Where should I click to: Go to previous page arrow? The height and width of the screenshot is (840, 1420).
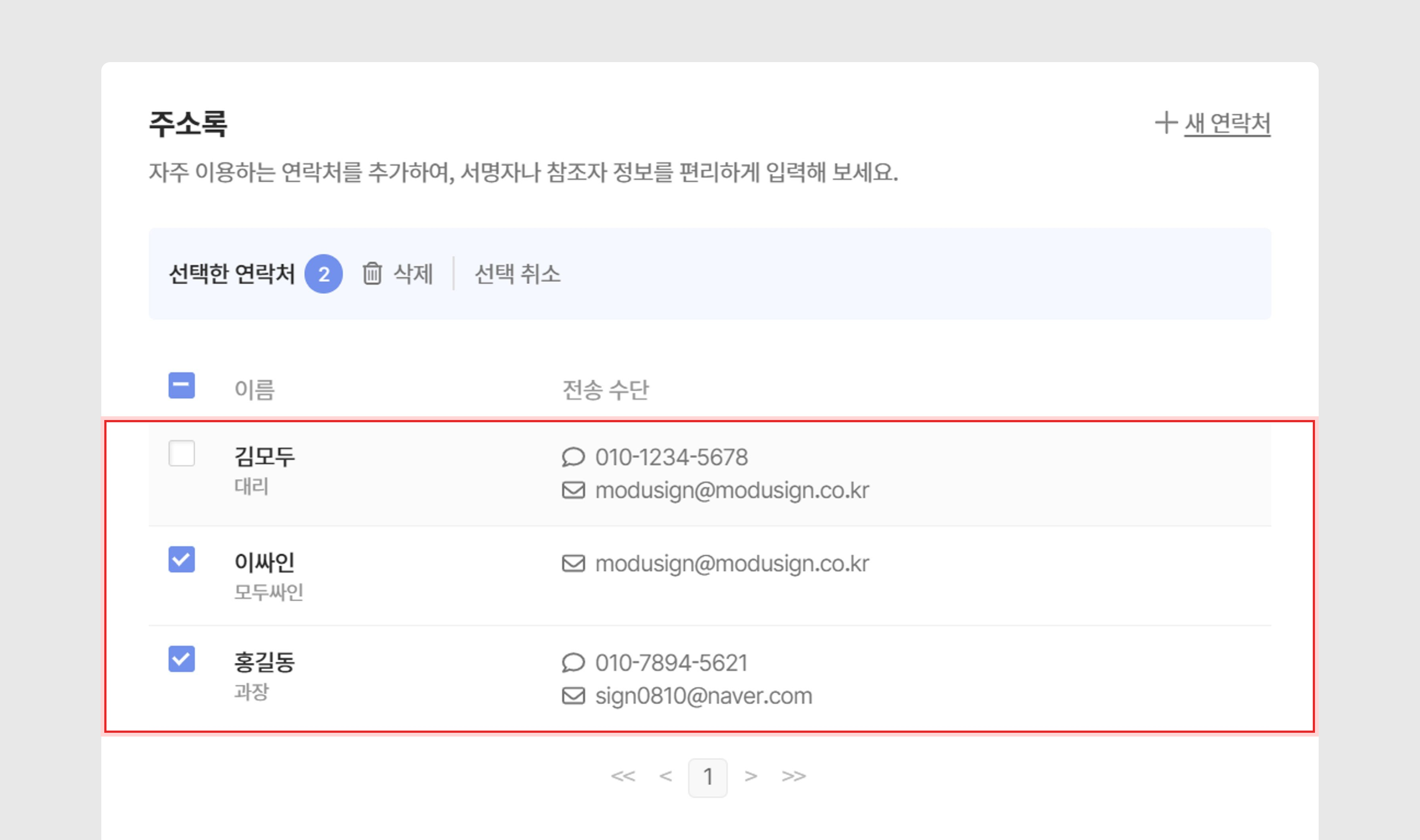coord(666,776)
